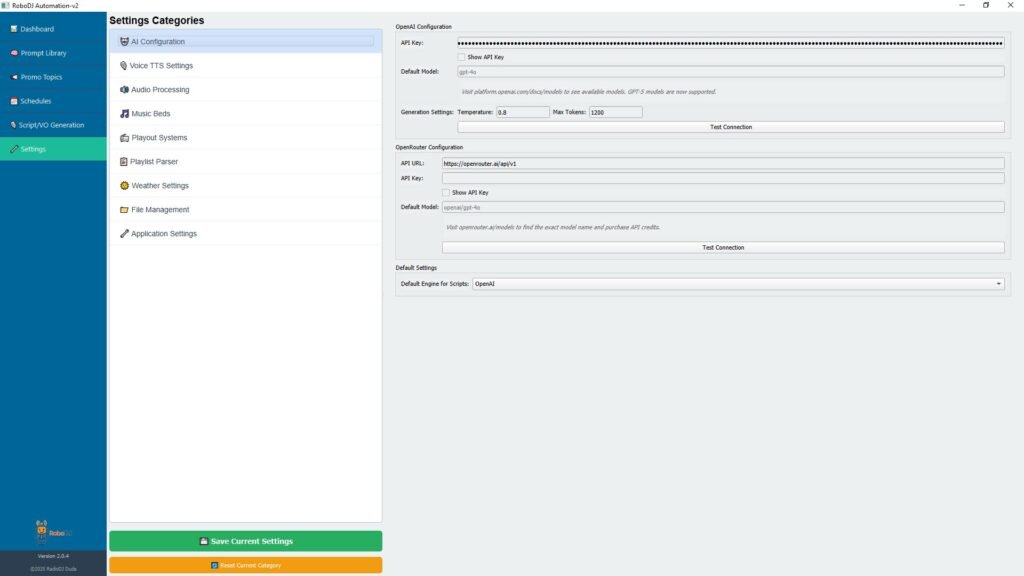Open the Dashboard sidebar tab
Viewport: 1024px width, 576px height.
[37, 29]
